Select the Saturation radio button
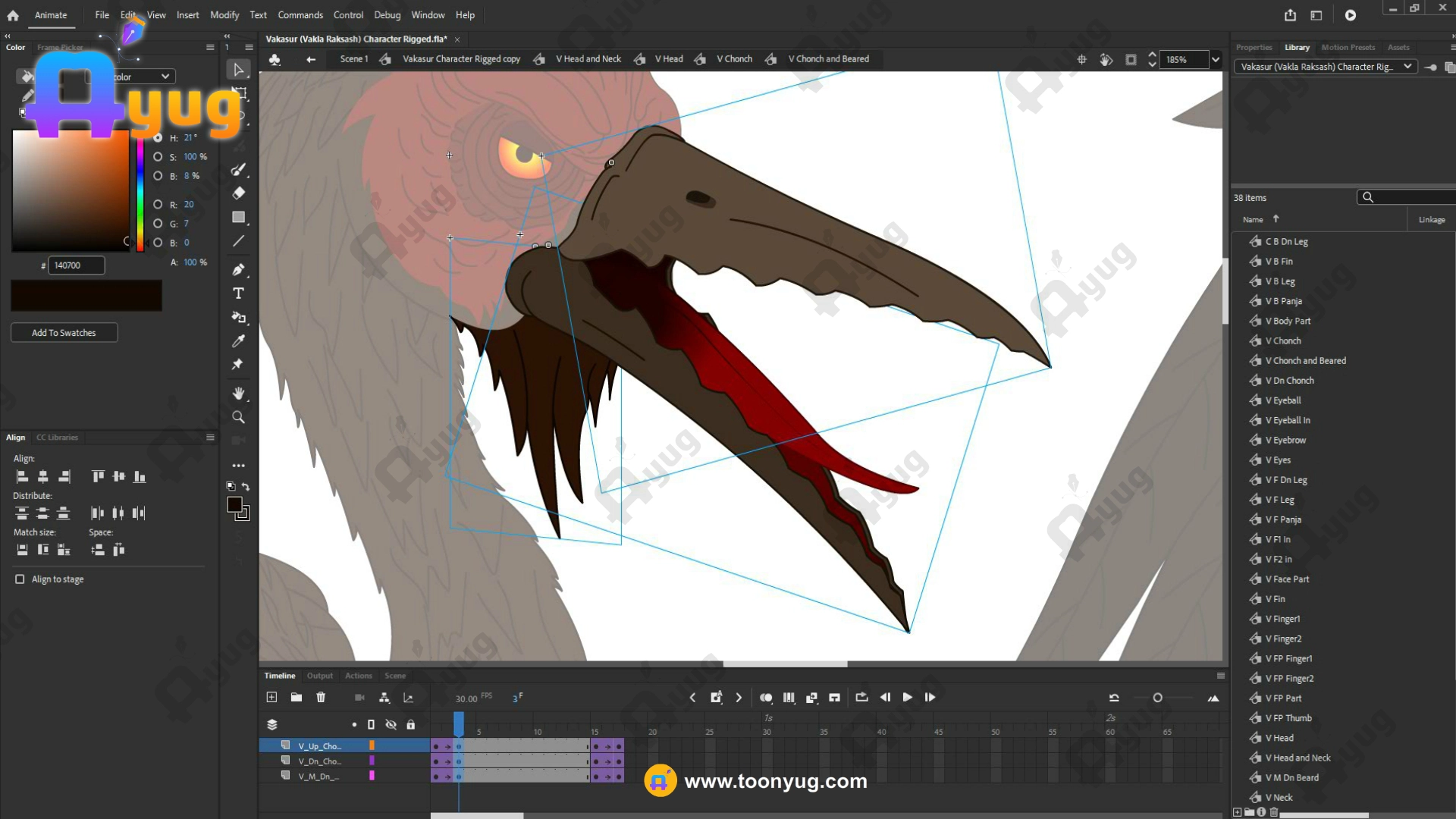The height and width of the screenshot is (819, 1456). tap(158, 157)
